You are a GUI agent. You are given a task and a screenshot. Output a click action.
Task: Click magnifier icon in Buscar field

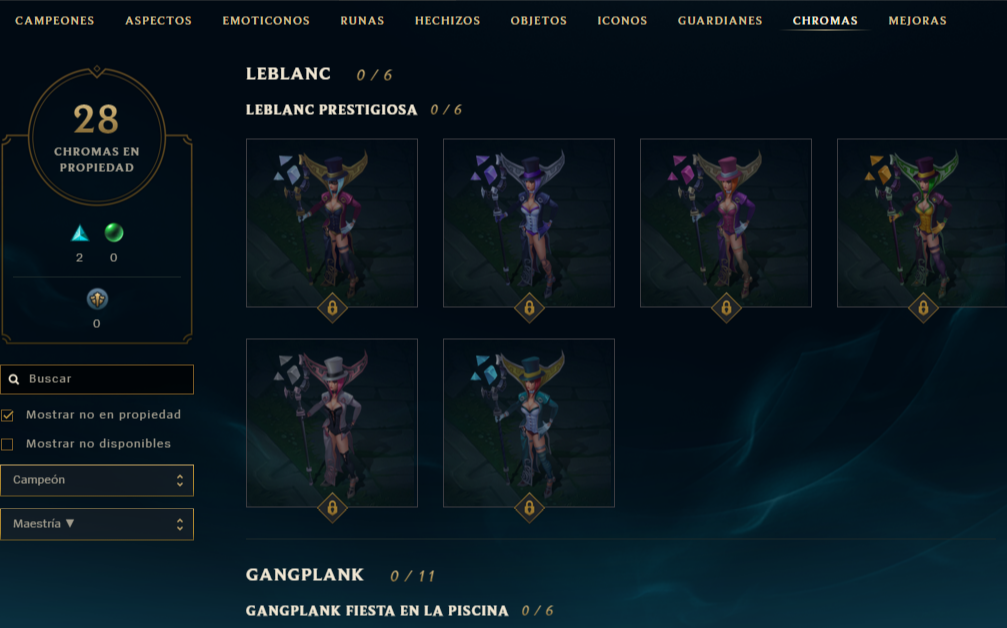coord(14,379)
